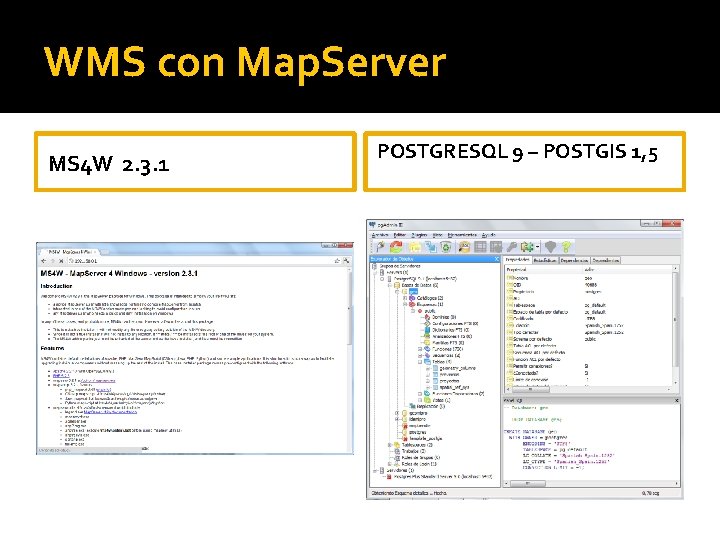Select the PostgreSQL server node in tree
The image size is (720, 540).
click(425, 279)
